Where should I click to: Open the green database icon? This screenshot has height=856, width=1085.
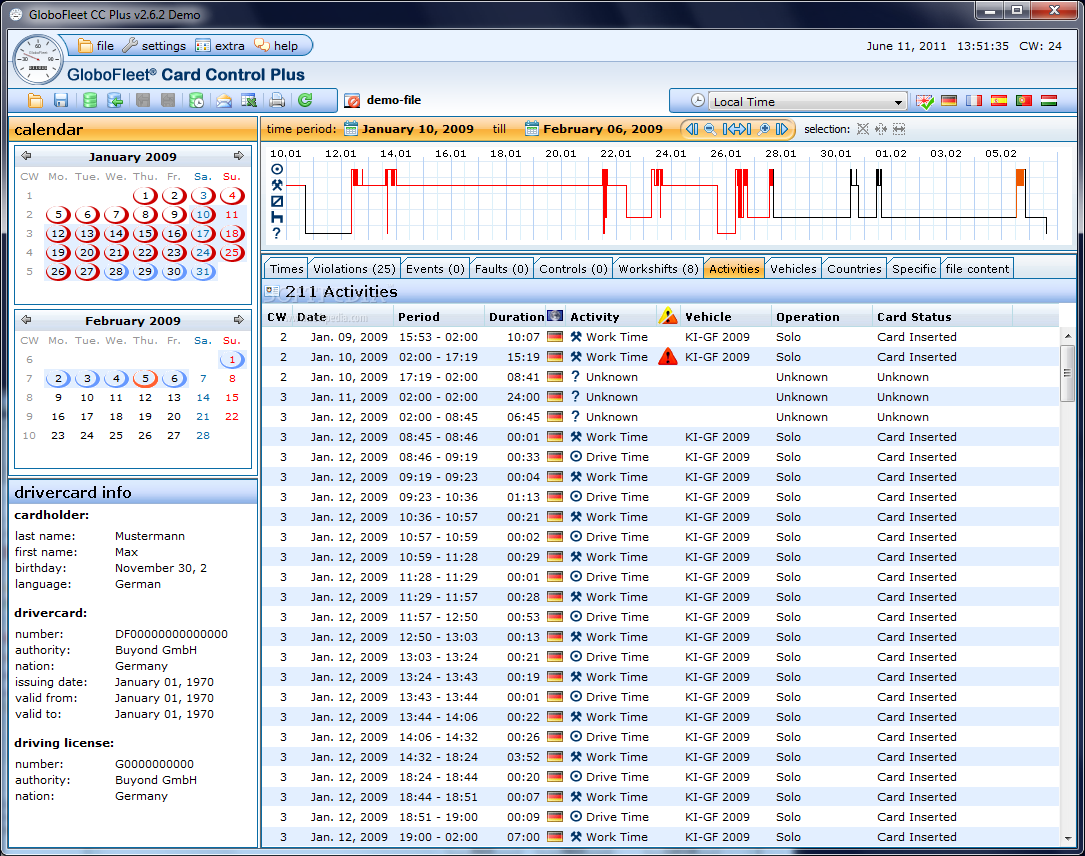90,101
